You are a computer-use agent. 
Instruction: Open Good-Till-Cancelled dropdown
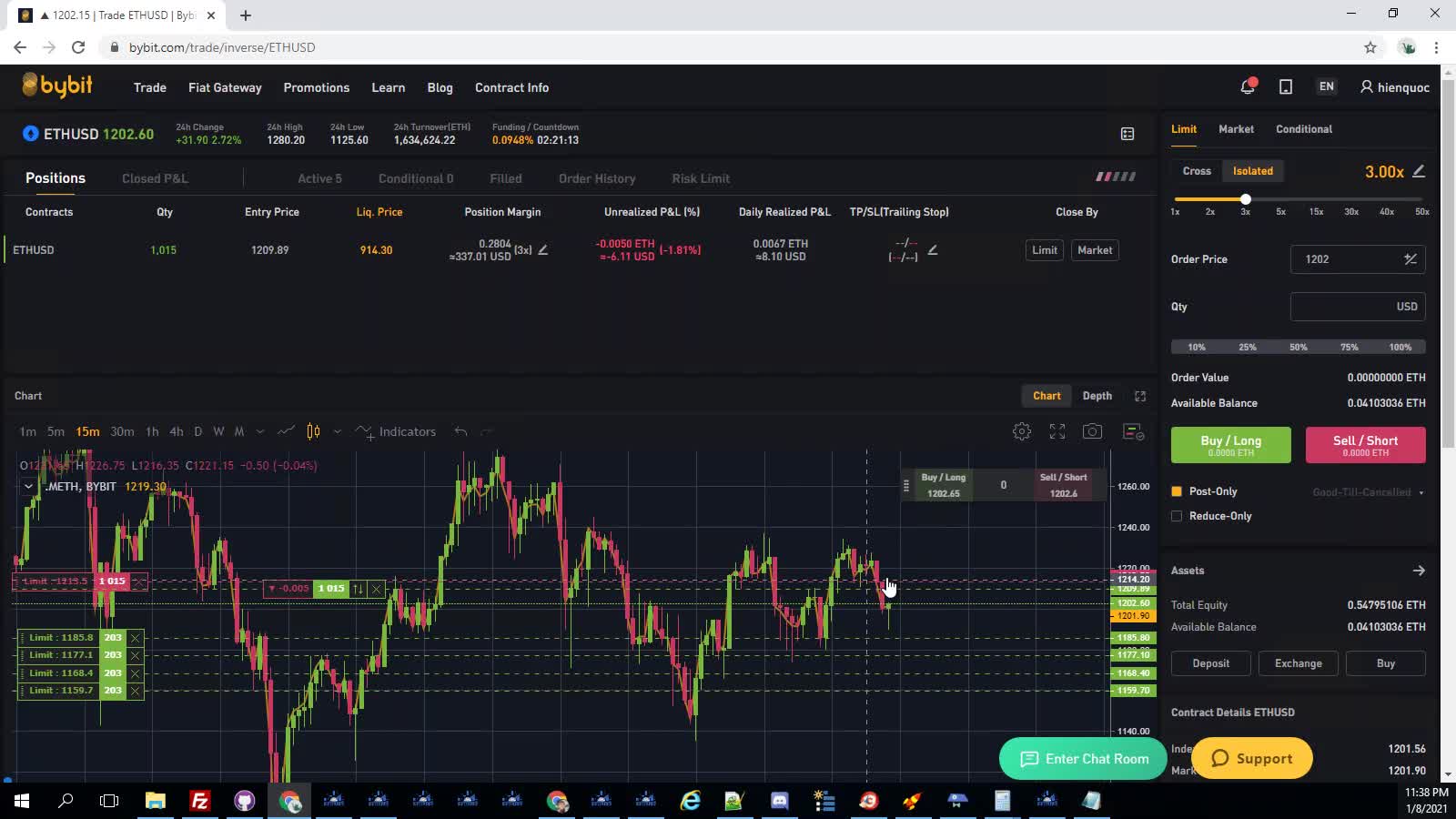(1368, 492)
